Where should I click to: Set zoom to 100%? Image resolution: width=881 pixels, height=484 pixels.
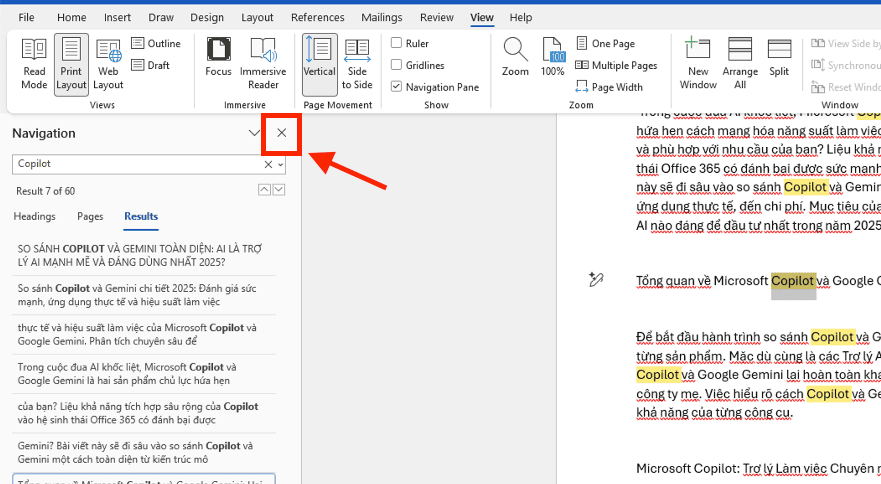tap(552, 57)
